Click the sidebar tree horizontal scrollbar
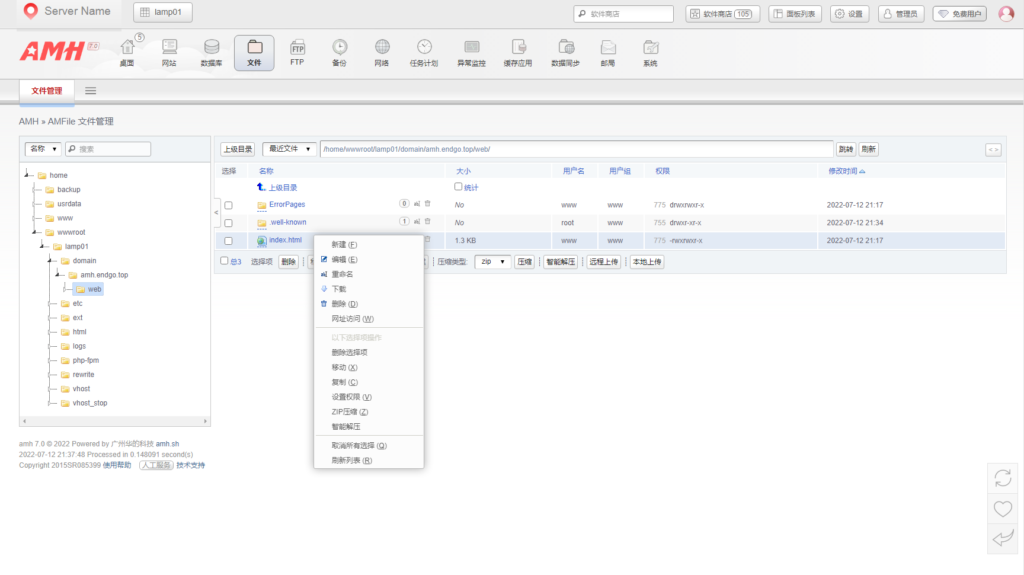This screenshot has width=1024, height=575. pos(114,421)
